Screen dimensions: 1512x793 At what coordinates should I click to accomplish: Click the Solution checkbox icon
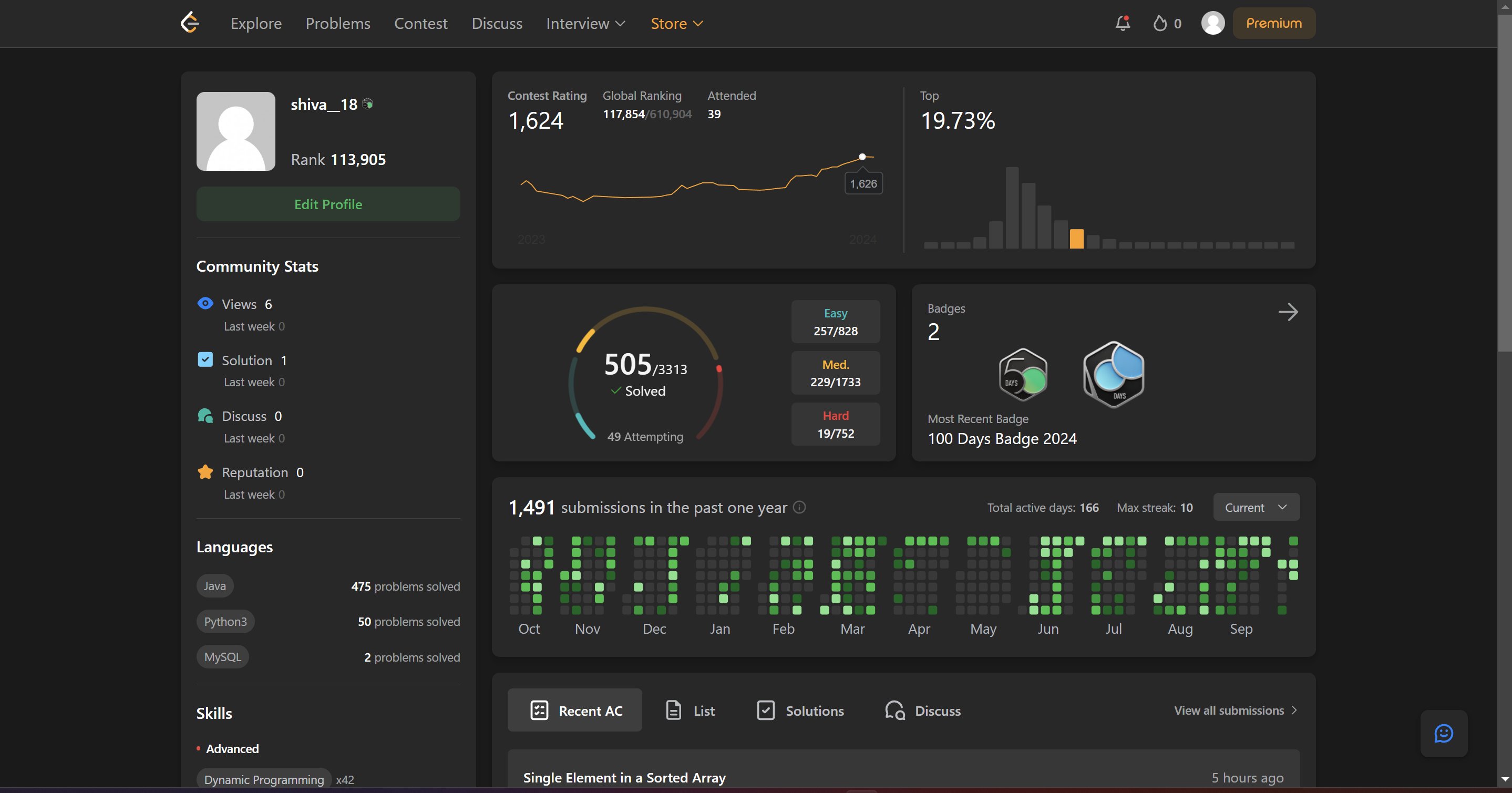coord(205,359)
